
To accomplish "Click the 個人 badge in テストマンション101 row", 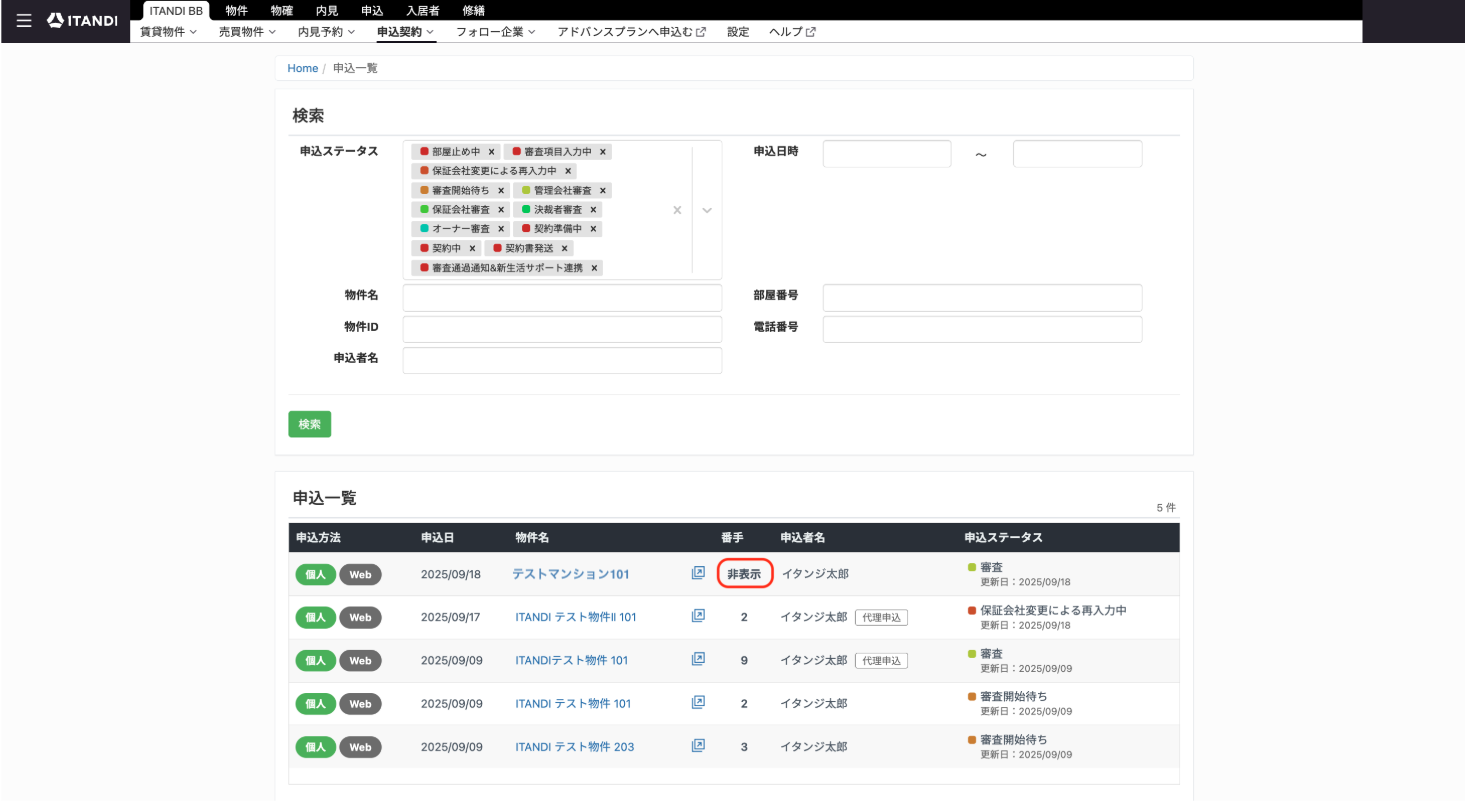I will [x=315, y=574].
